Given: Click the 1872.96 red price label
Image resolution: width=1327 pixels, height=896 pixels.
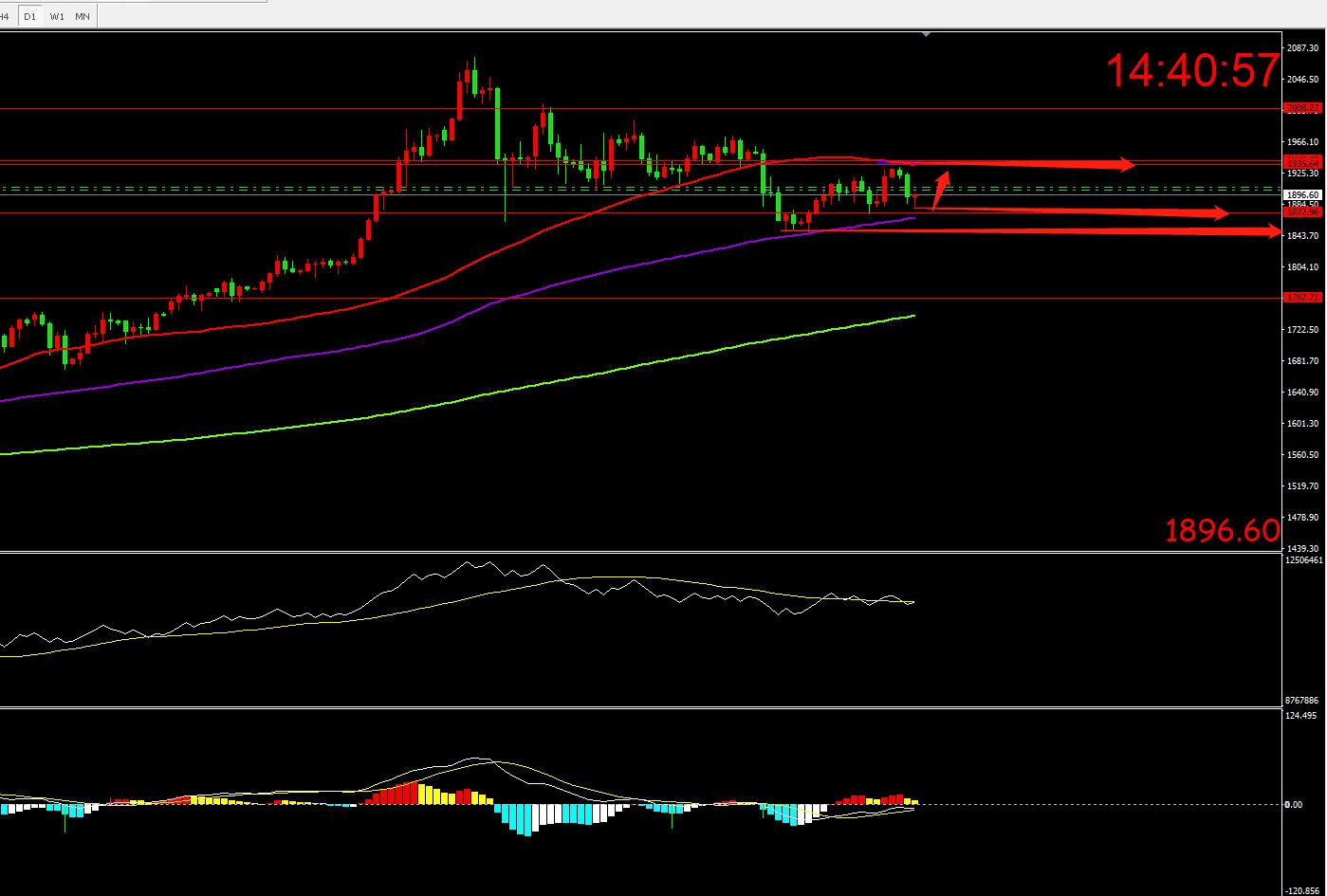Looking at the screenshot, I should click(1300, 212).
